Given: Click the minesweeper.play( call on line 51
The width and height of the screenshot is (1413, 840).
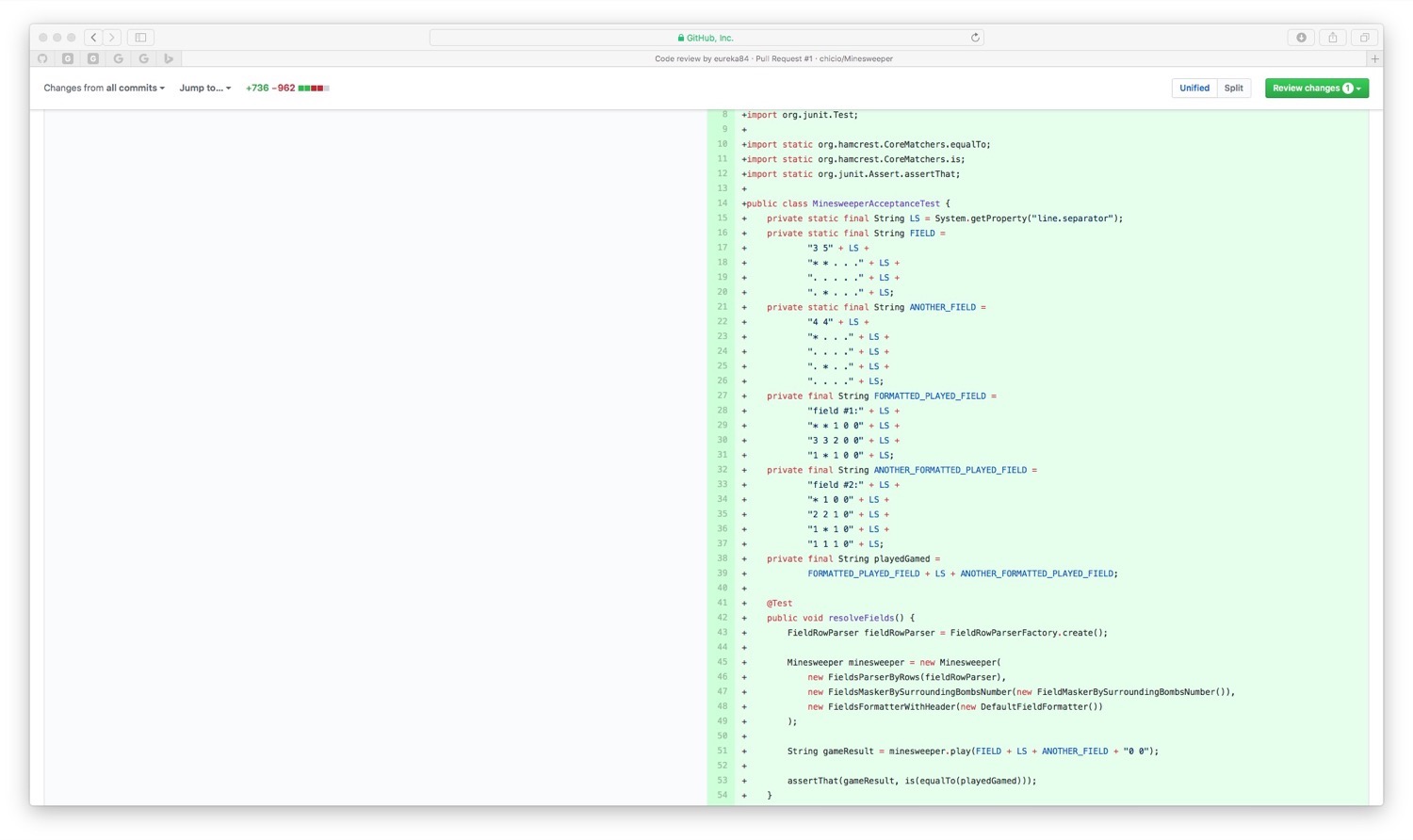Looking at the screenshot, I should pyautogui.click(x=932, y=751).
